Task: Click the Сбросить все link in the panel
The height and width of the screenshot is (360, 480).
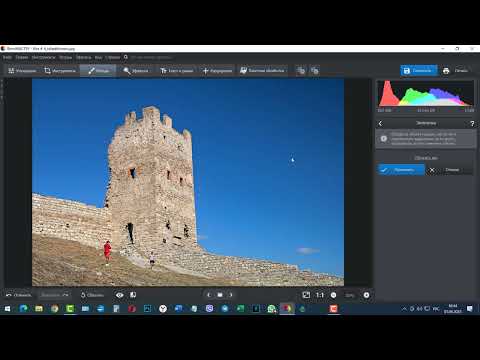Action: [426, 158]
